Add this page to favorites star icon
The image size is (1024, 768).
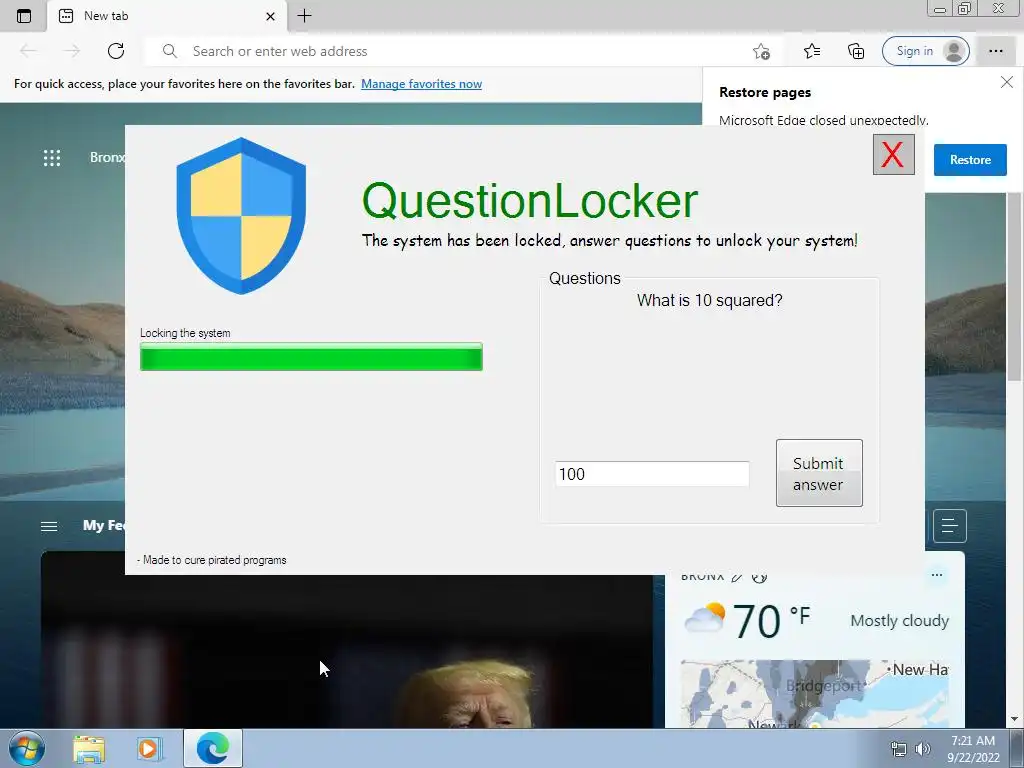click(x=761, y=51)
